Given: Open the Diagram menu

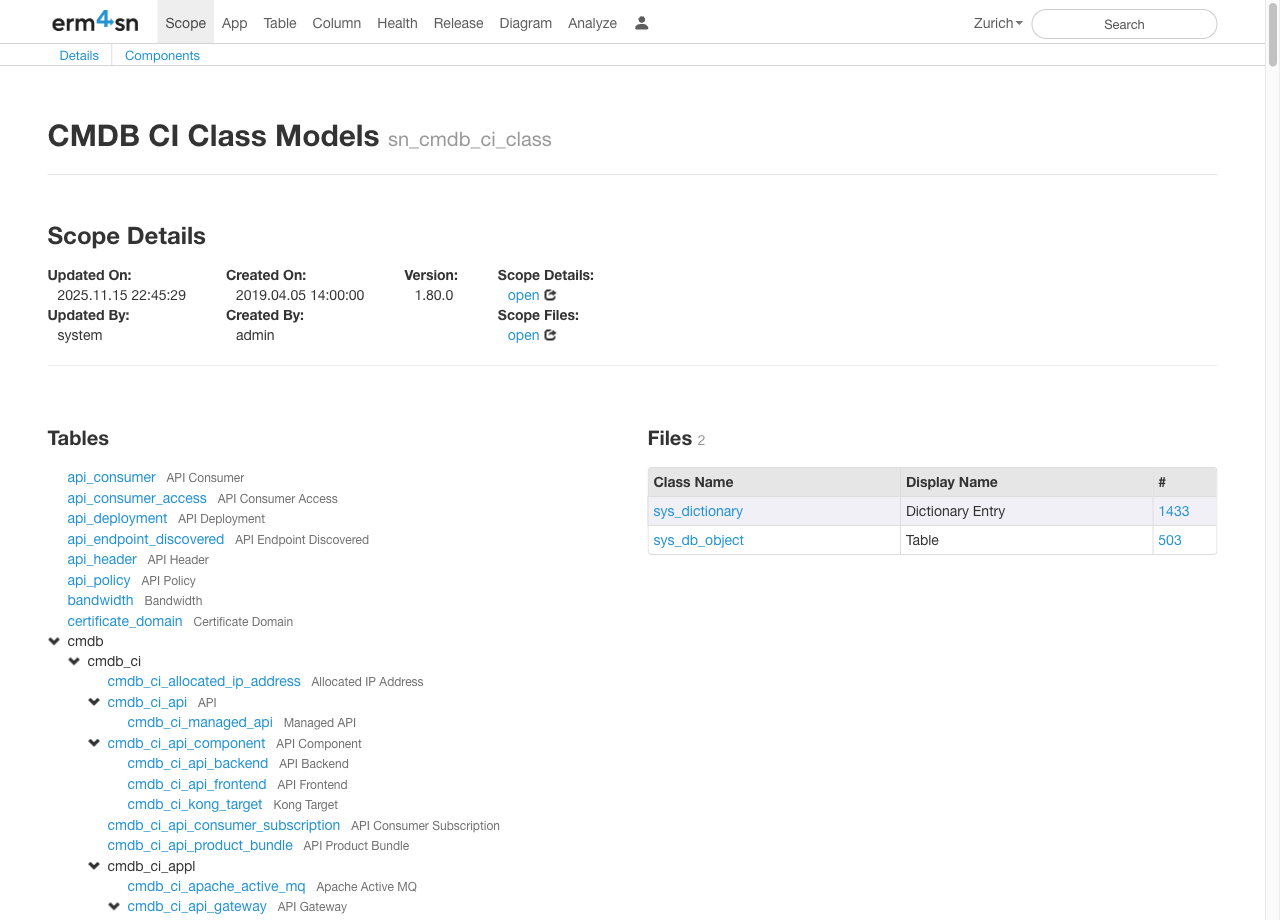Looking at the screenshot, I should 525,23.
